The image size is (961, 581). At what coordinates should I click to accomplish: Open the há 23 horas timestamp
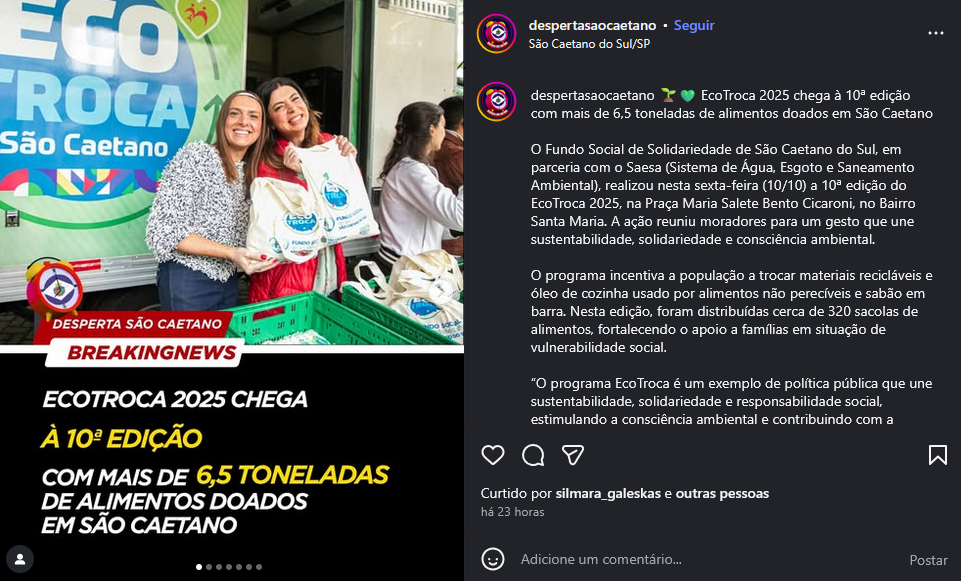click(x=512, y=512)
